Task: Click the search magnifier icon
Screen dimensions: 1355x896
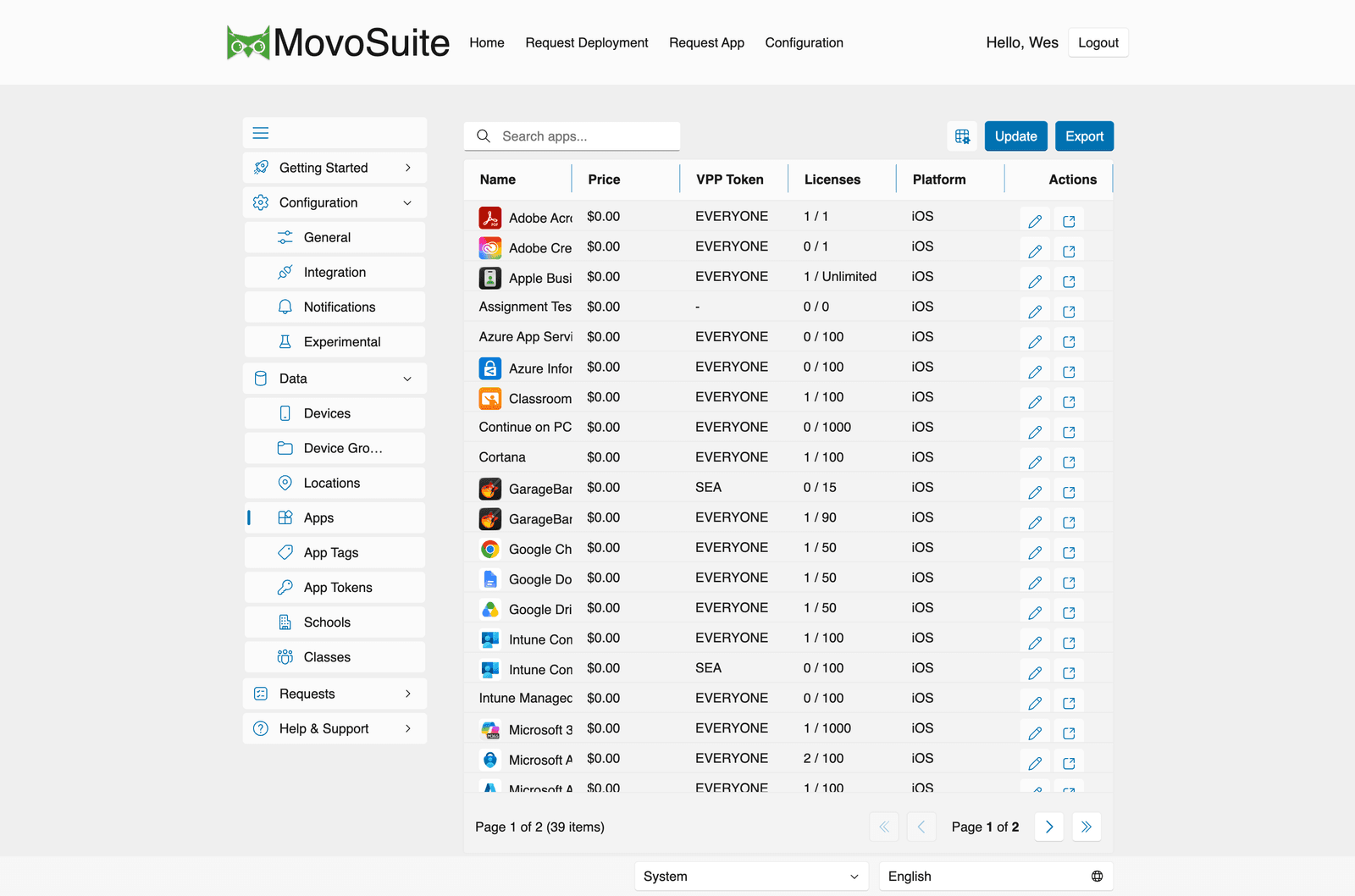Action: [x=484, y=136]
